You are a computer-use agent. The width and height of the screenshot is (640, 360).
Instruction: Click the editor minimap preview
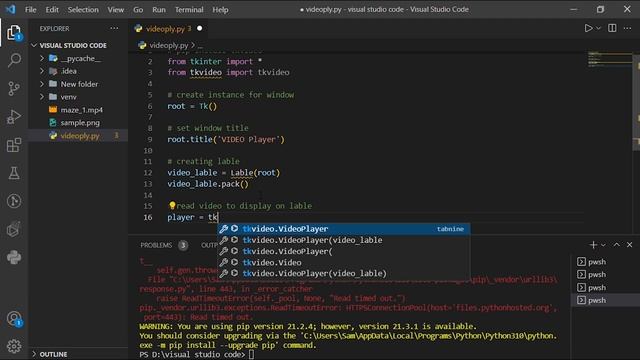[x=610, y=60]
